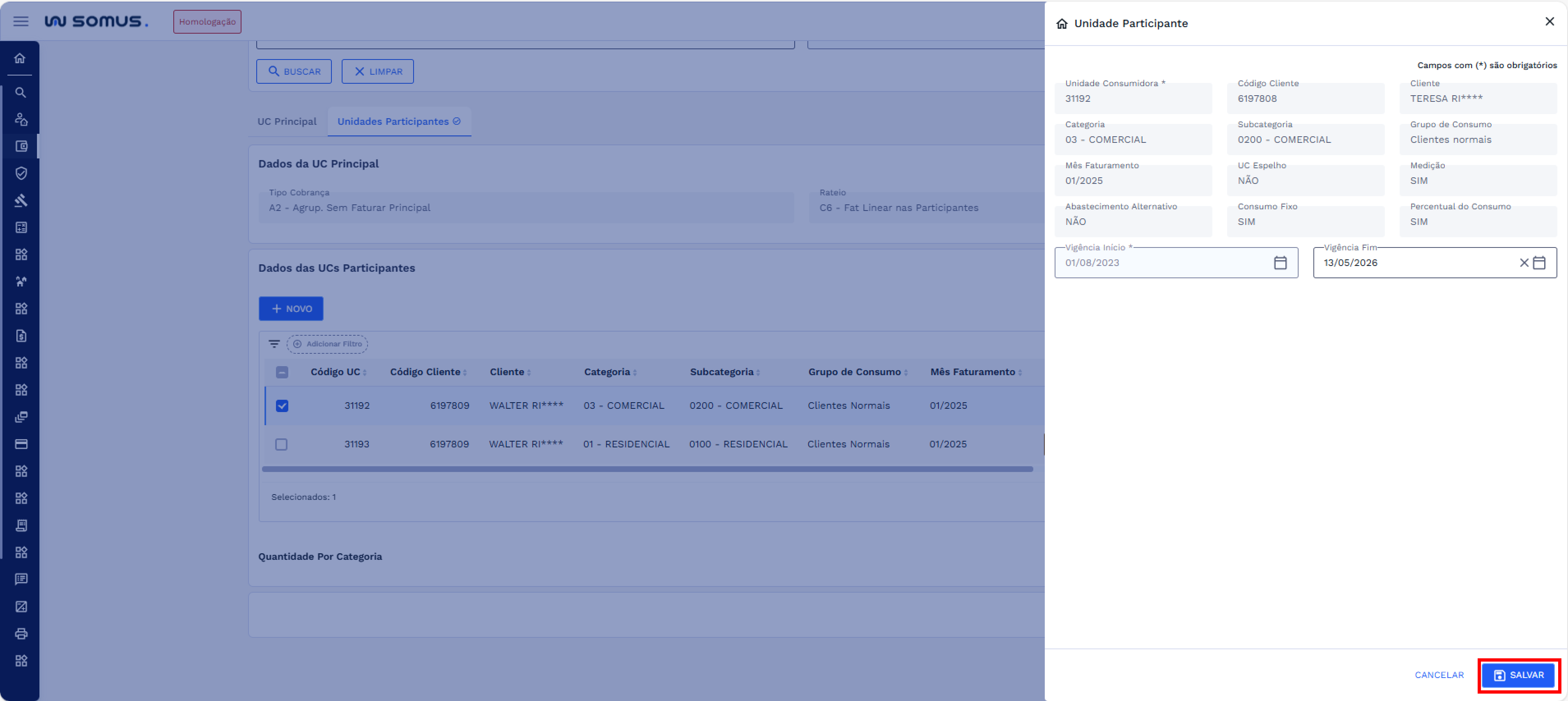Toggle the select-all header checkbox

click(x=282, y=372)
